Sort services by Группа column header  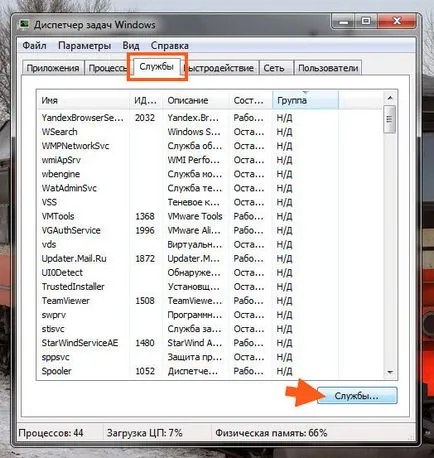[305, 100]
